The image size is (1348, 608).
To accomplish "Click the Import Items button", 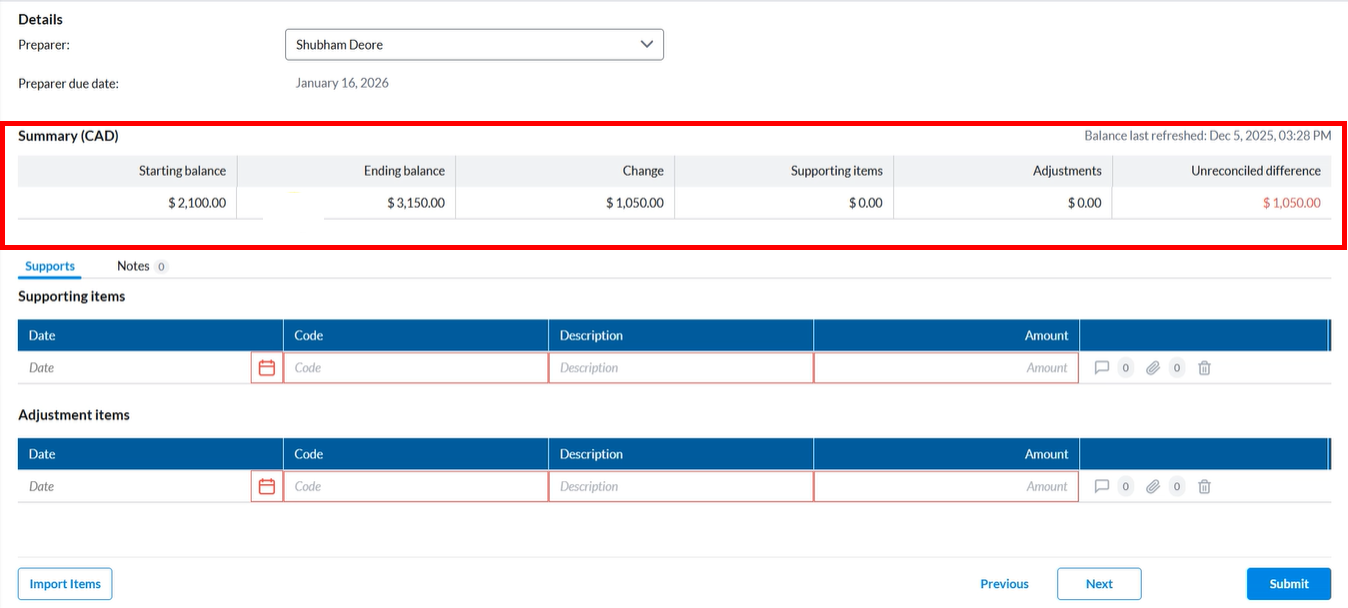I will click(65, 584).
